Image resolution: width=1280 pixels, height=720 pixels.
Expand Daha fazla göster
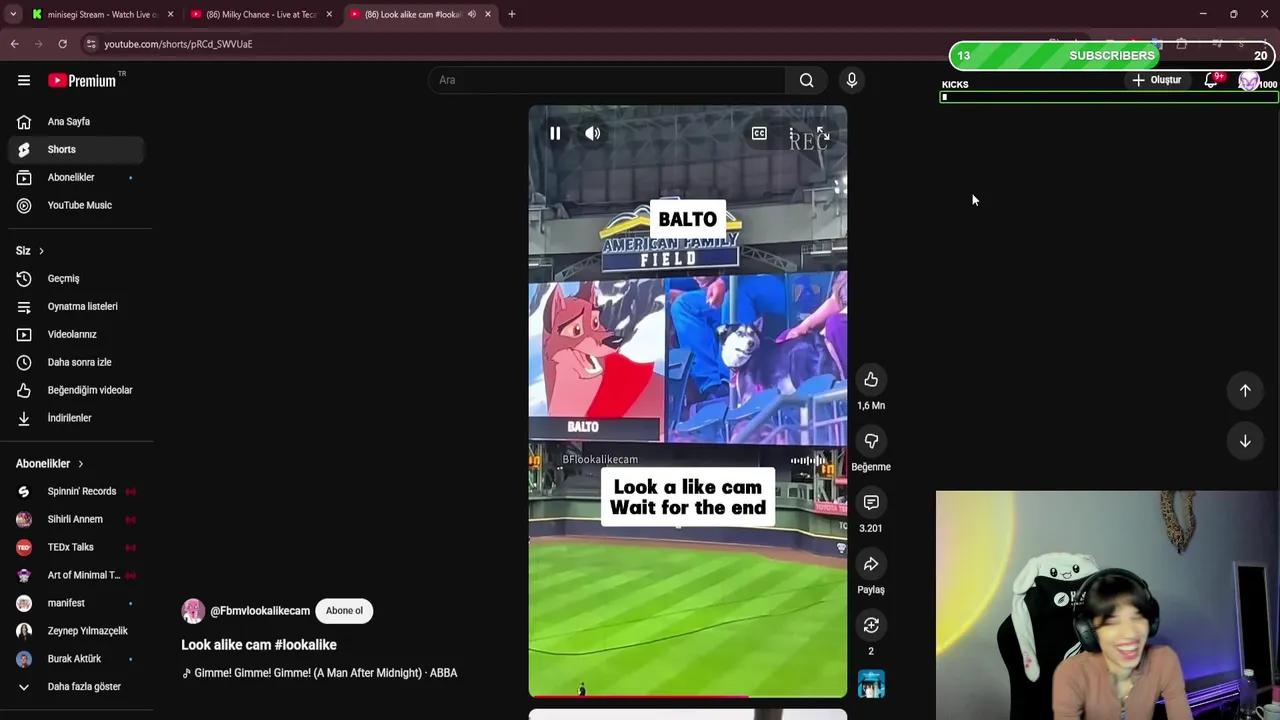coord(76,687)
